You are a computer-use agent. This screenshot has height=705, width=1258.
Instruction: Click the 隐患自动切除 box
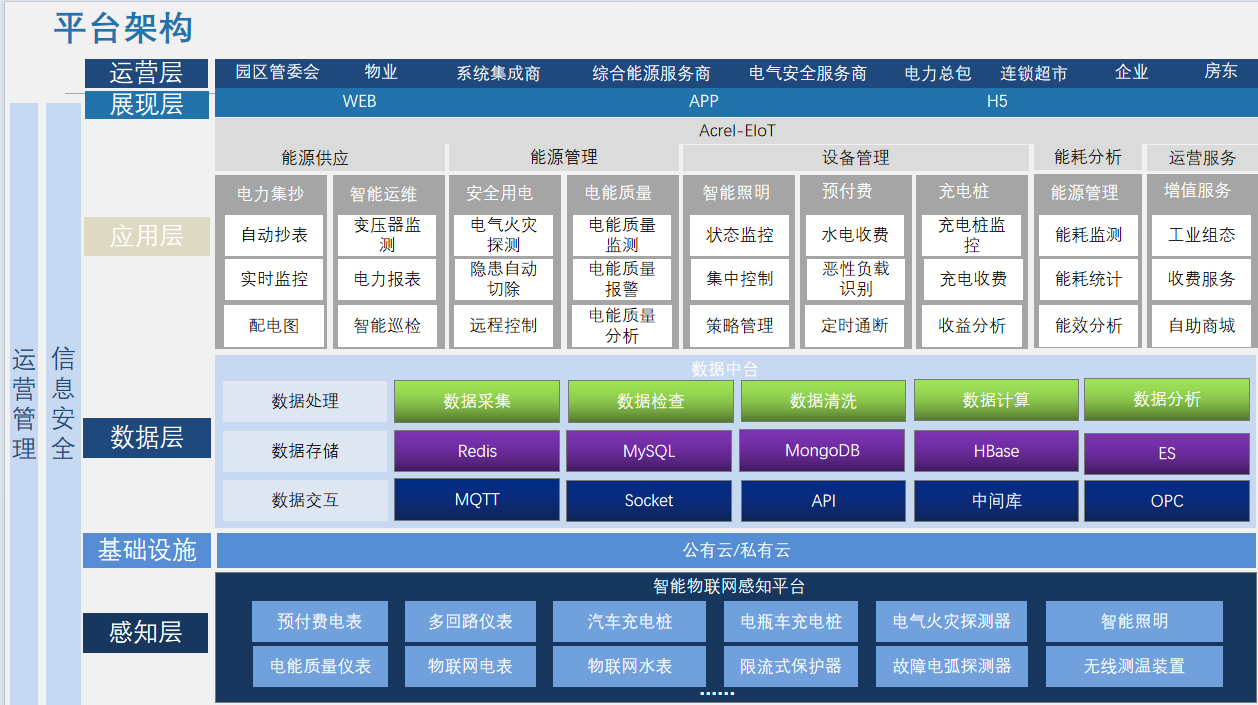(x=504, y=279)
